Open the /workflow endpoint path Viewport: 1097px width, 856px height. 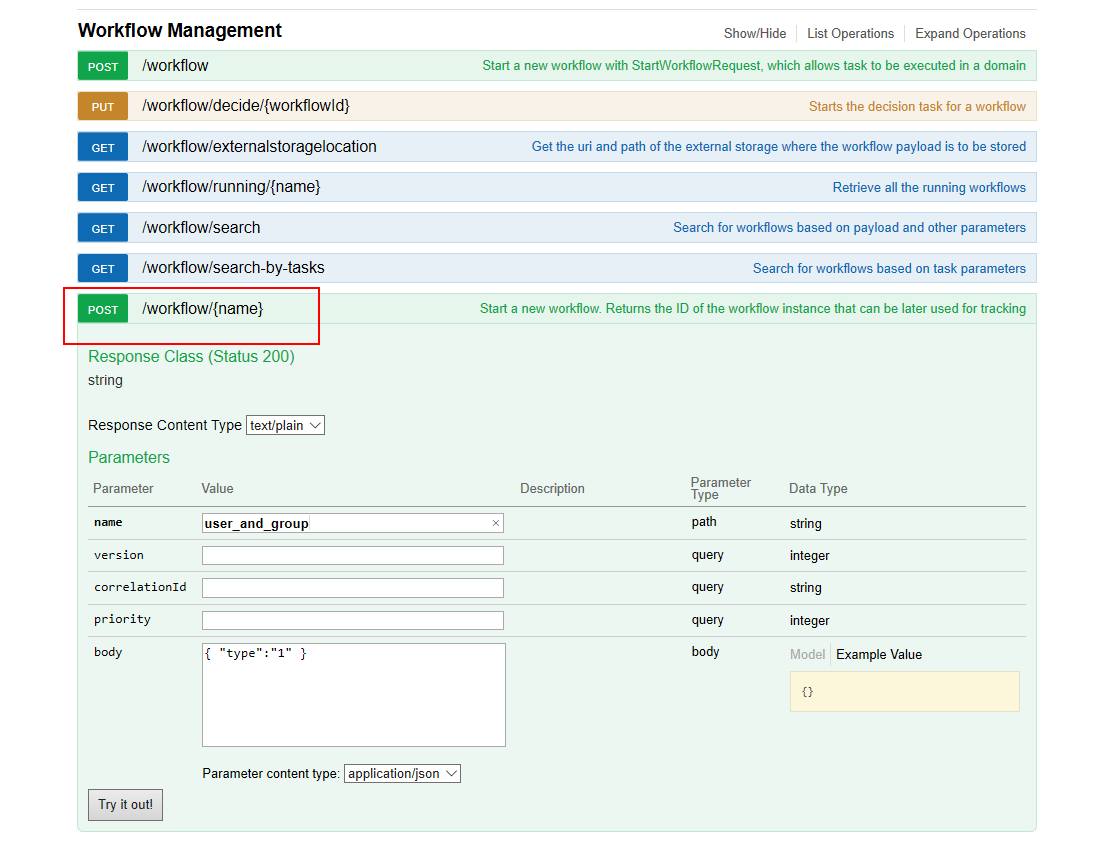(x=175, y=66)
